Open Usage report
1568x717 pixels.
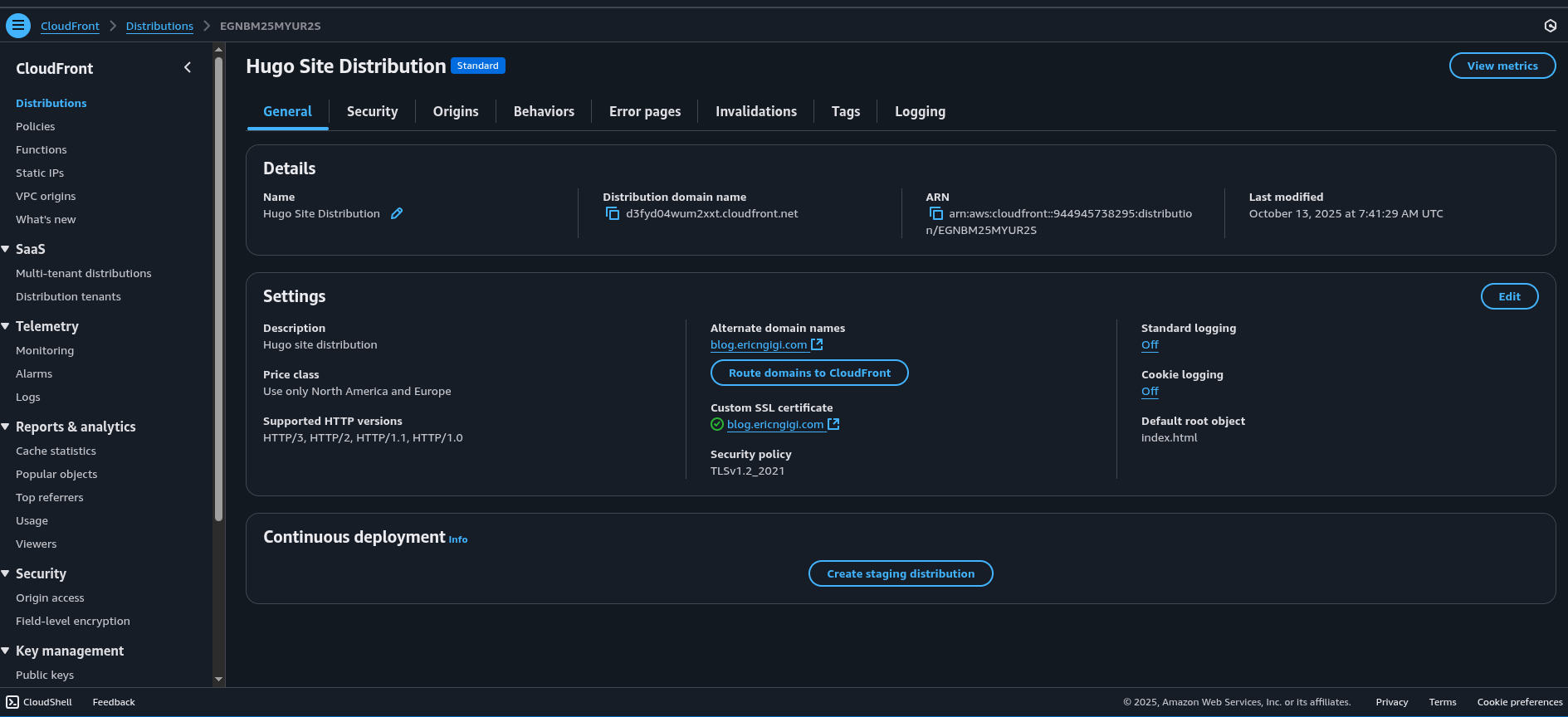(x=32, y=520)
